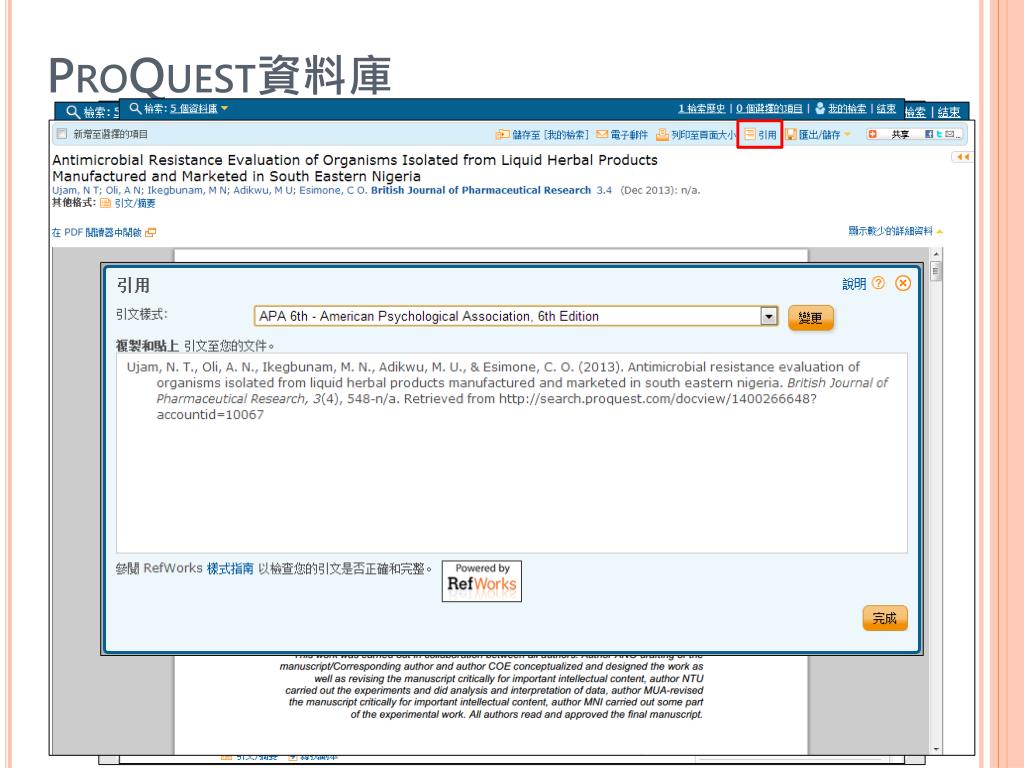
Task: Open the 5 個資料庫 search dropdown
Action: coord(199,108)
